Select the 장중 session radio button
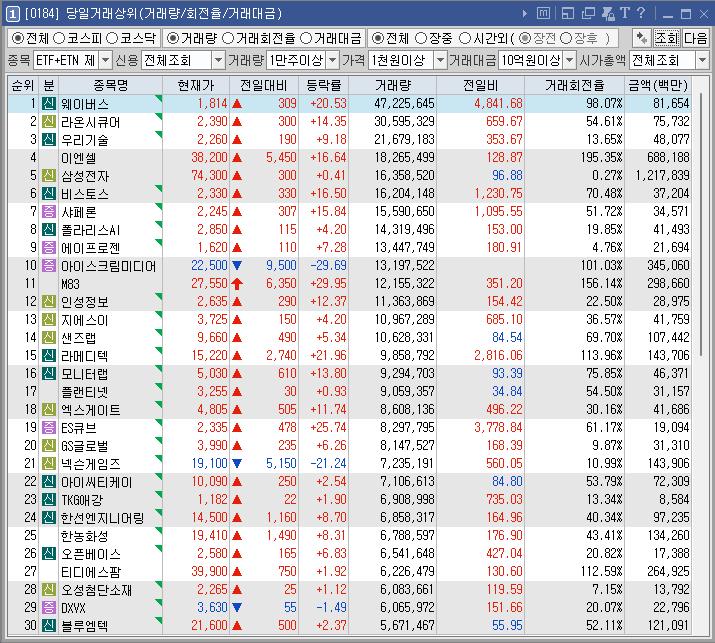The height and width of the screenshot is (643, 715). [x=421, y=38]
